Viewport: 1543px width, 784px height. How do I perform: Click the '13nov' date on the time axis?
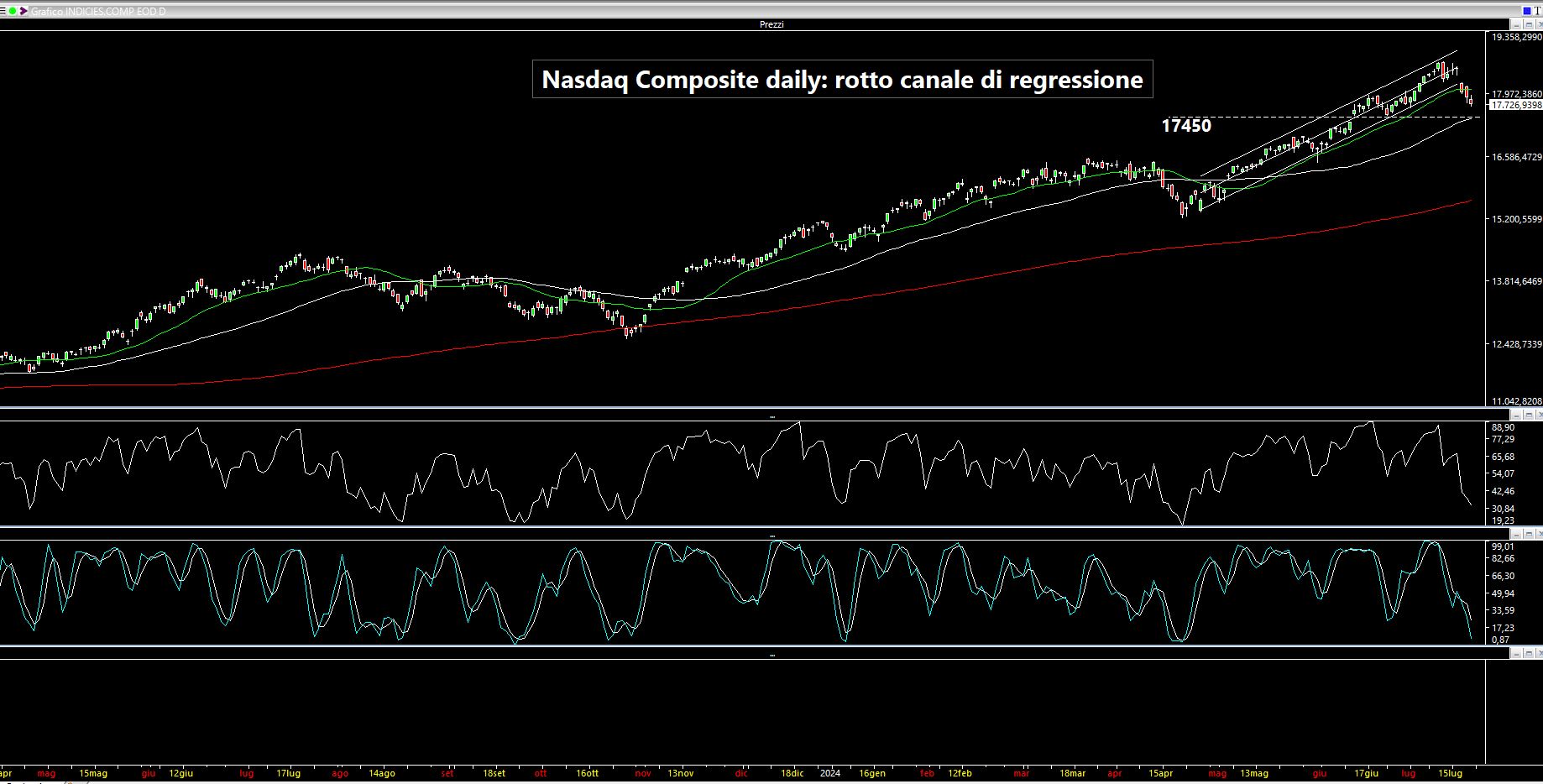681,773
